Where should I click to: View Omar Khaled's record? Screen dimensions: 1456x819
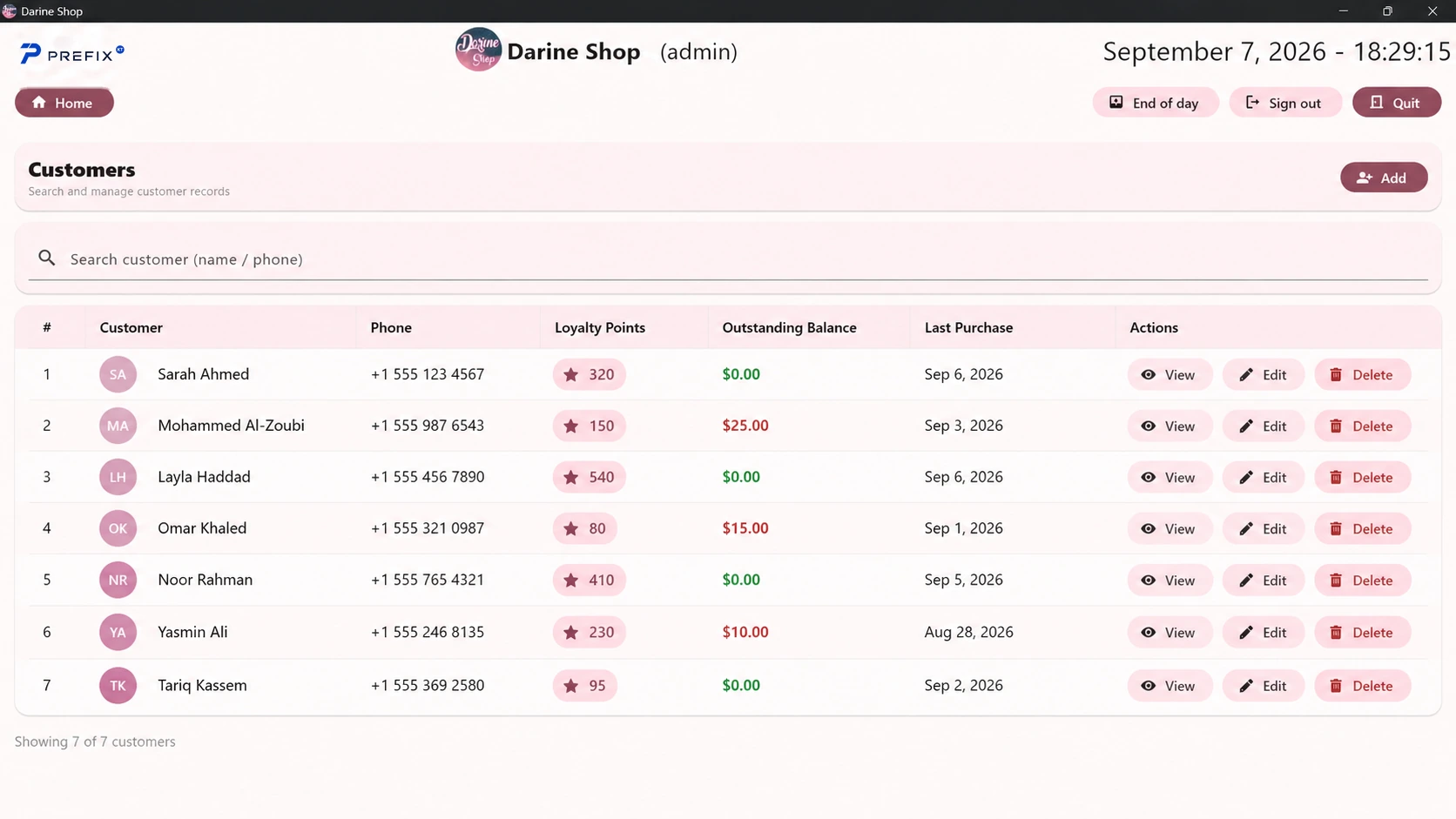point(1170,529)
